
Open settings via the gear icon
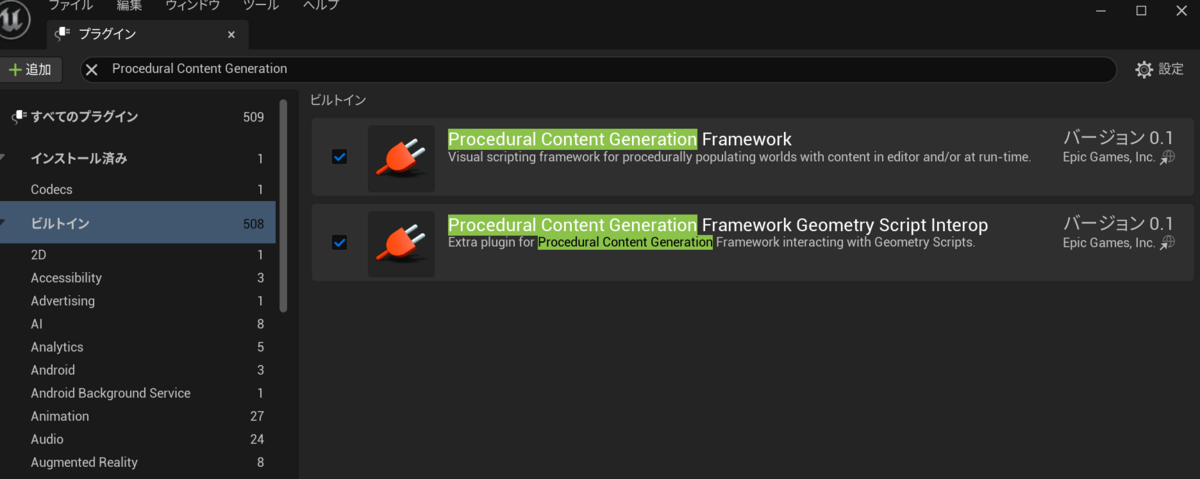[x=1144, y=69]
